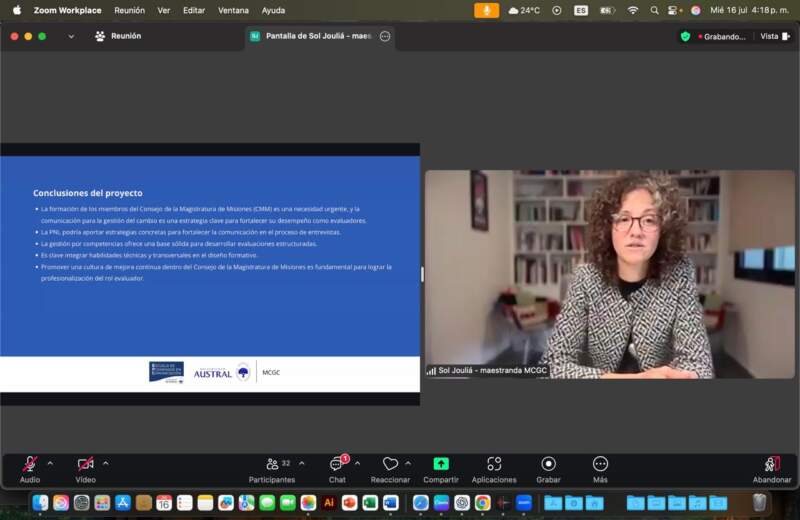Select the Reunión tab in Zoom window
800x520 pixels.
coord(118,36)
